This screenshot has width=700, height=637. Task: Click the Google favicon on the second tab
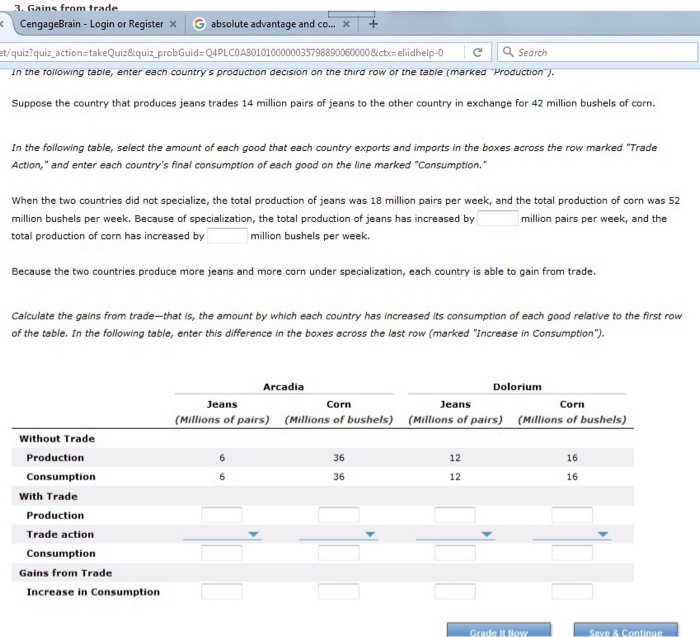point(199,24)
